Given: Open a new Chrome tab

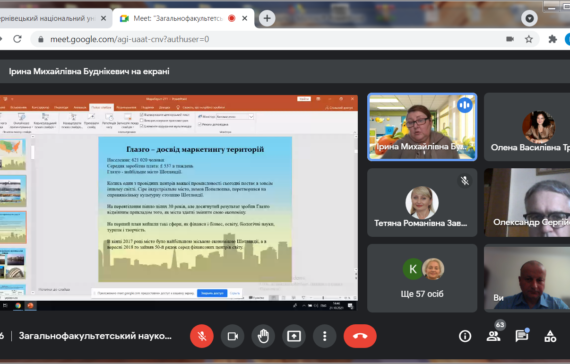Looking at the screenshot, I should coord(267,18).
